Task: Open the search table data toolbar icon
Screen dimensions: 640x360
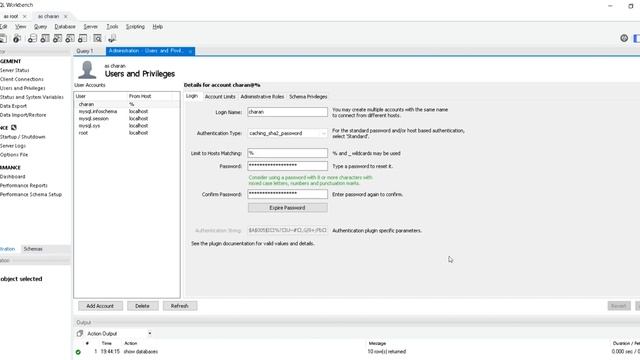Action: 98,38
